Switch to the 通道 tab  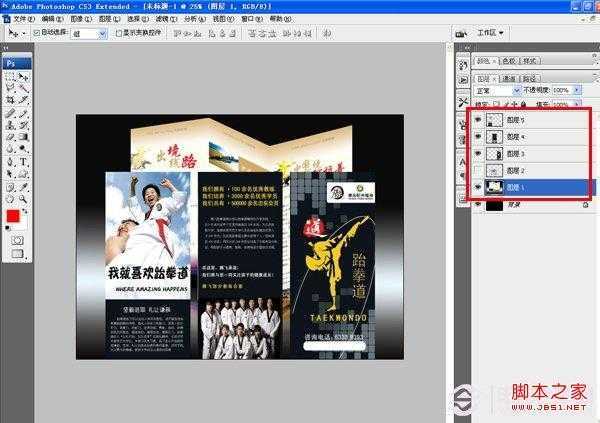point(509,79)
